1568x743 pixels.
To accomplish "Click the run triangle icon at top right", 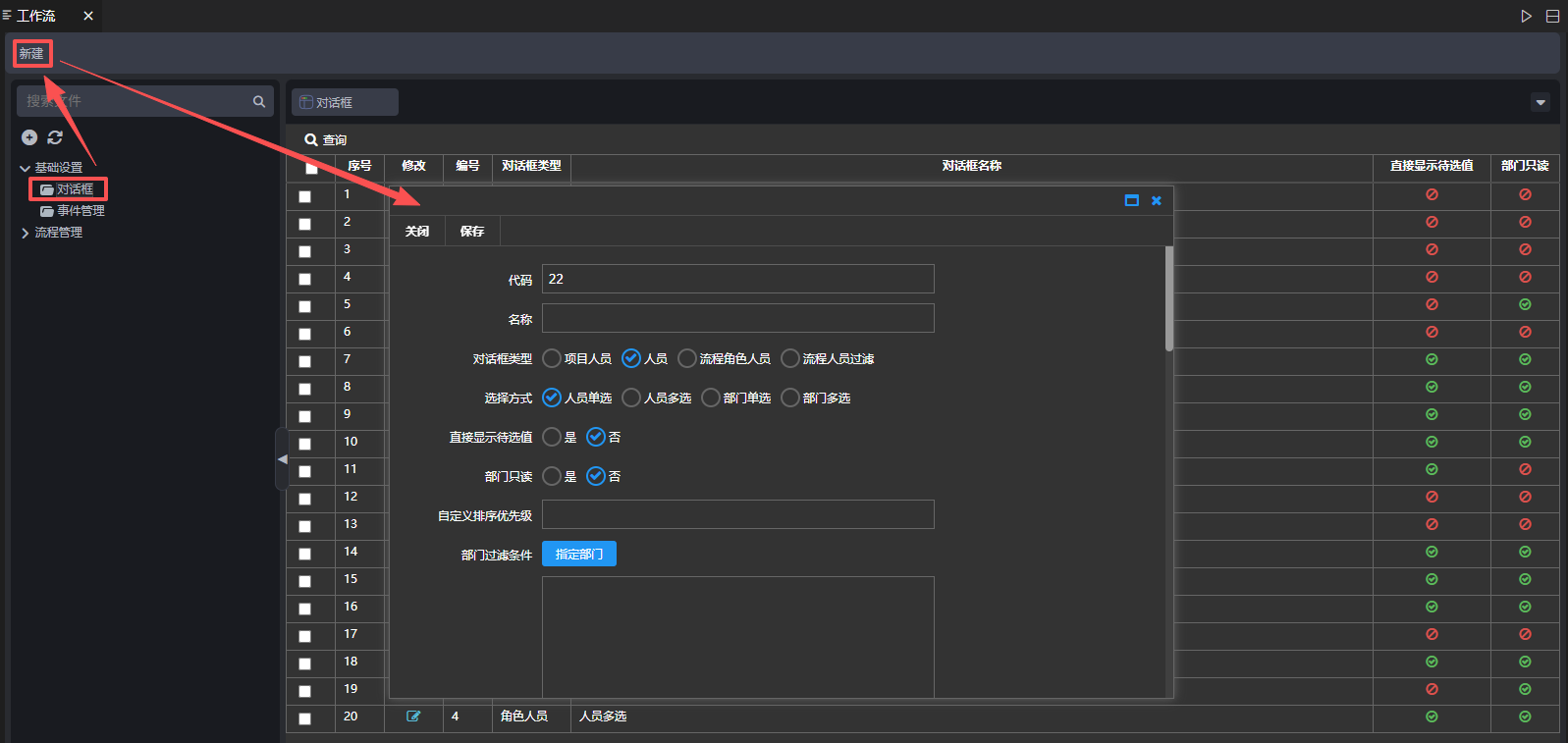I will pyautogui.click(x=1526, y=16).
